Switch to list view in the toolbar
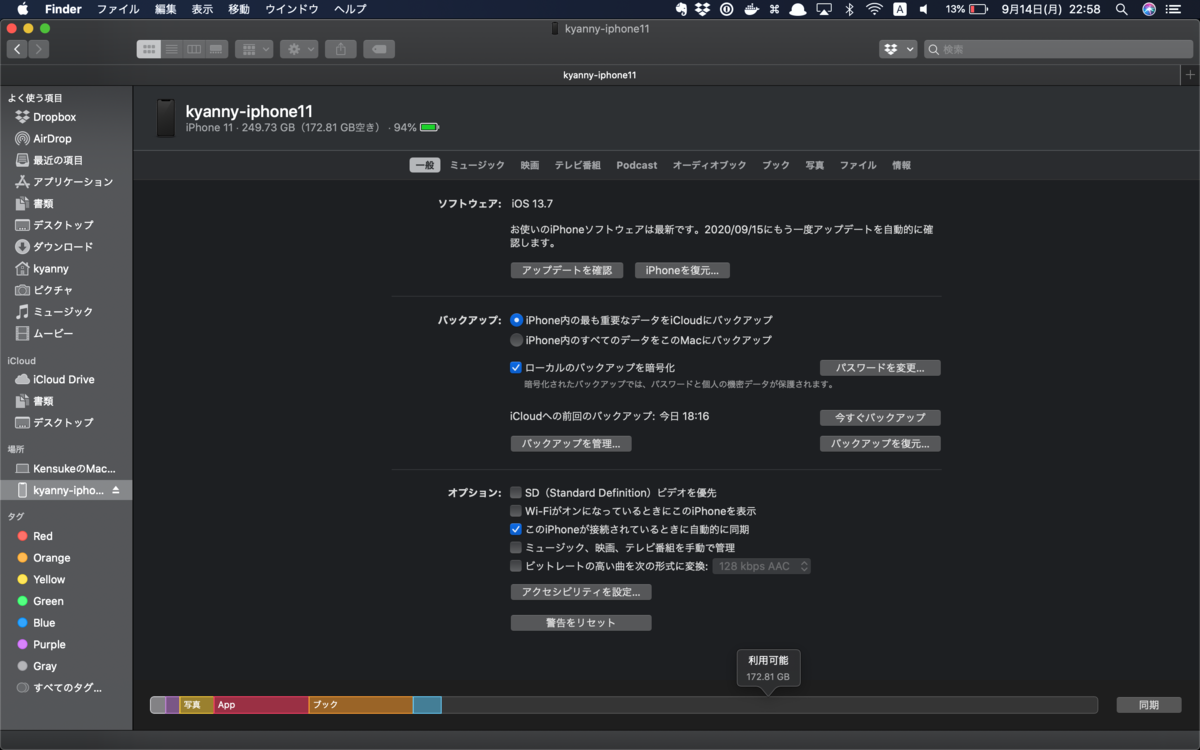The height and width of the screenshot is (750, 1200). [171, 49]
